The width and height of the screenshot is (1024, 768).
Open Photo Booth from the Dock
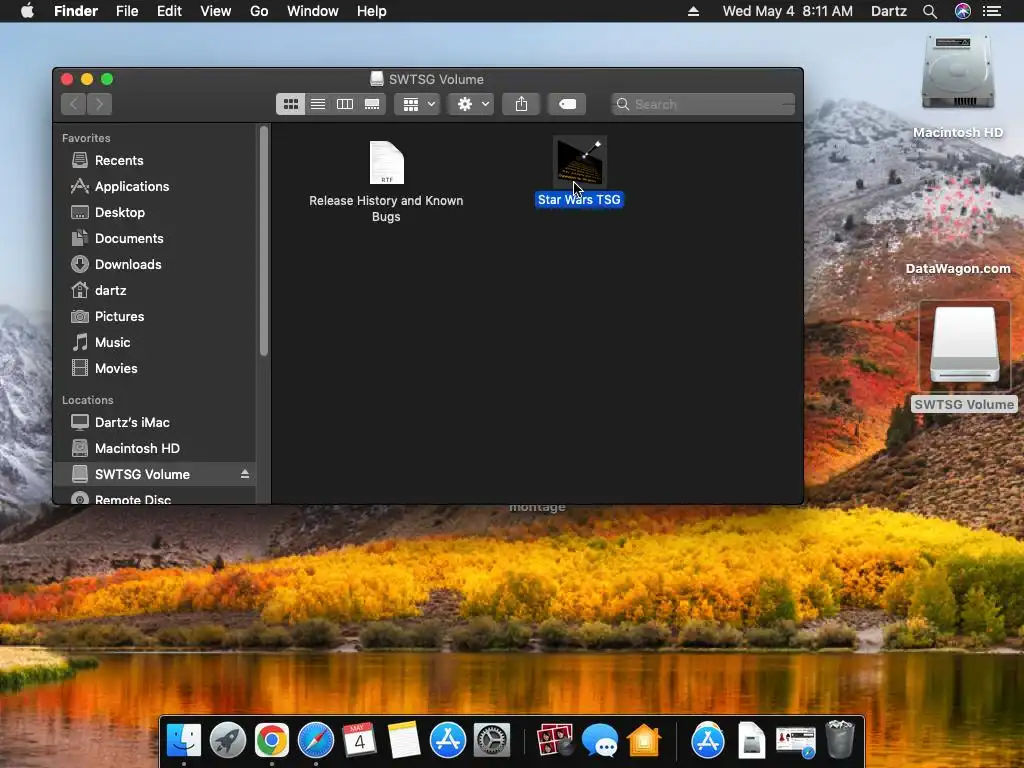pyautogui.click(x=555, y=741)
